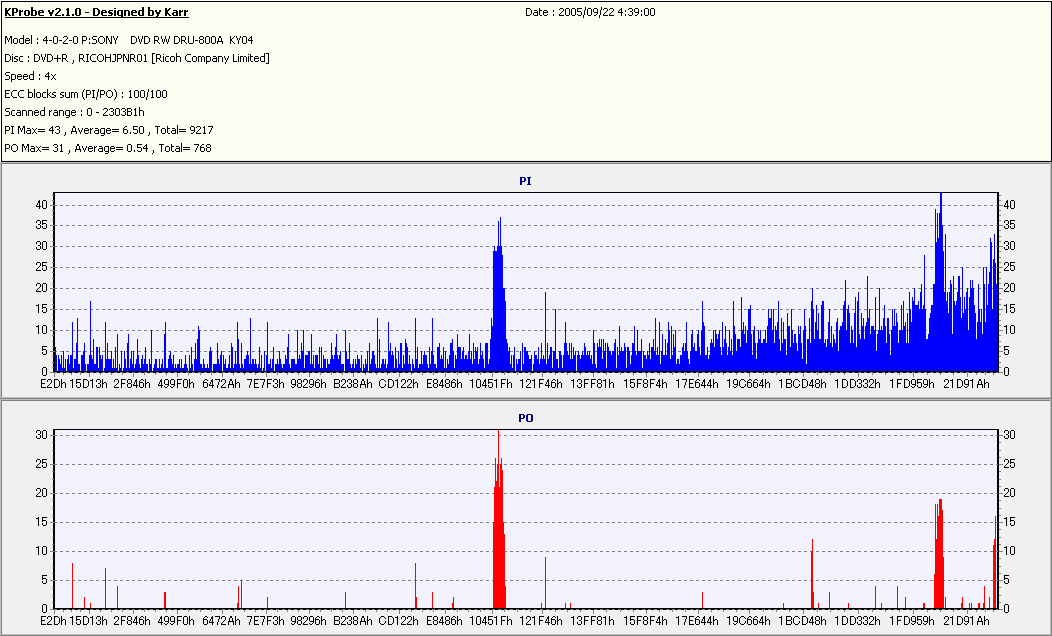Click the PO Max= 31 statistics line
Screen dimensions: 1052x636
(108, 148)
